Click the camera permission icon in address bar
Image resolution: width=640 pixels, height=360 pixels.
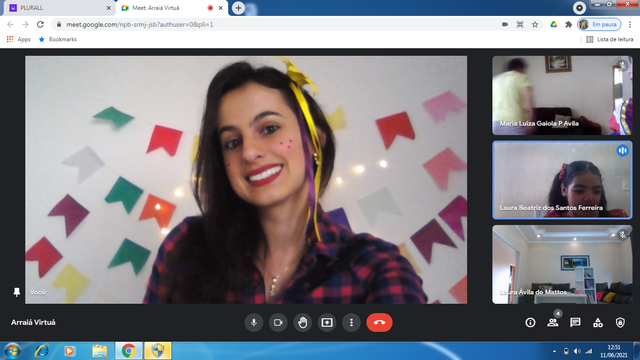click(505, 24)
